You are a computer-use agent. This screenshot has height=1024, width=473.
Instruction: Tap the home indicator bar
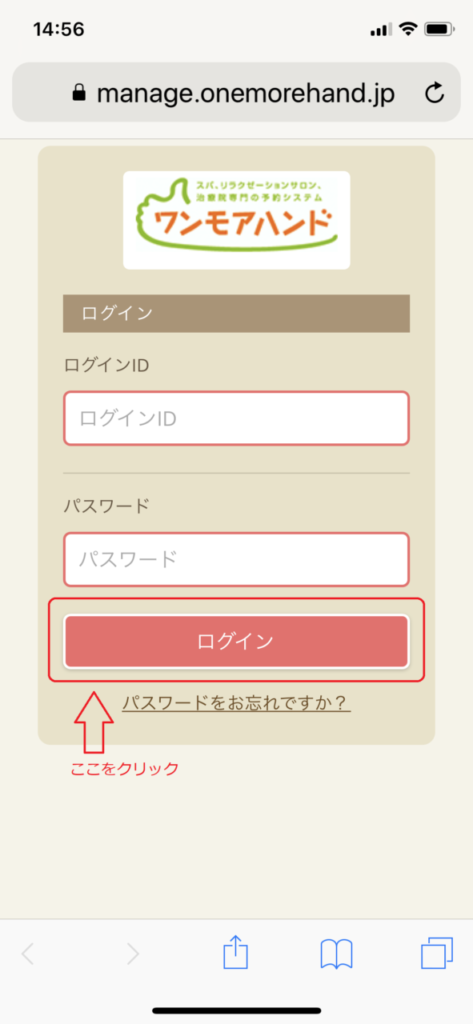tap(236, 1010)
